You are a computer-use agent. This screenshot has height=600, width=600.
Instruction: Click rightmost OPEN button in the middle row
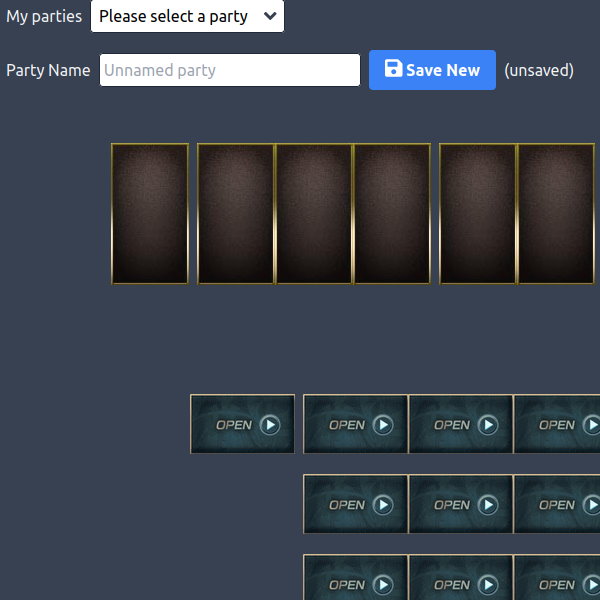click(x=558, y=504)
